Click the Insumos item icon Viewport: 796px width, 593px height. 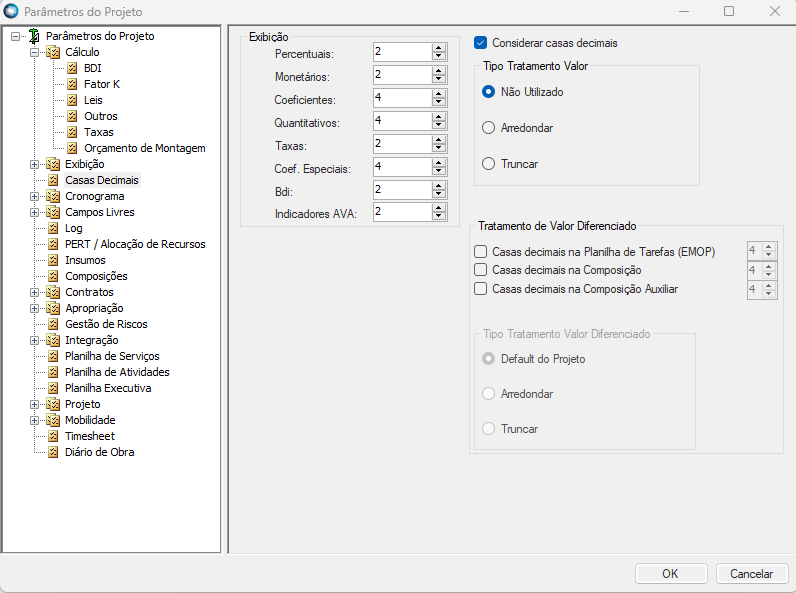(x=53, y=260)
